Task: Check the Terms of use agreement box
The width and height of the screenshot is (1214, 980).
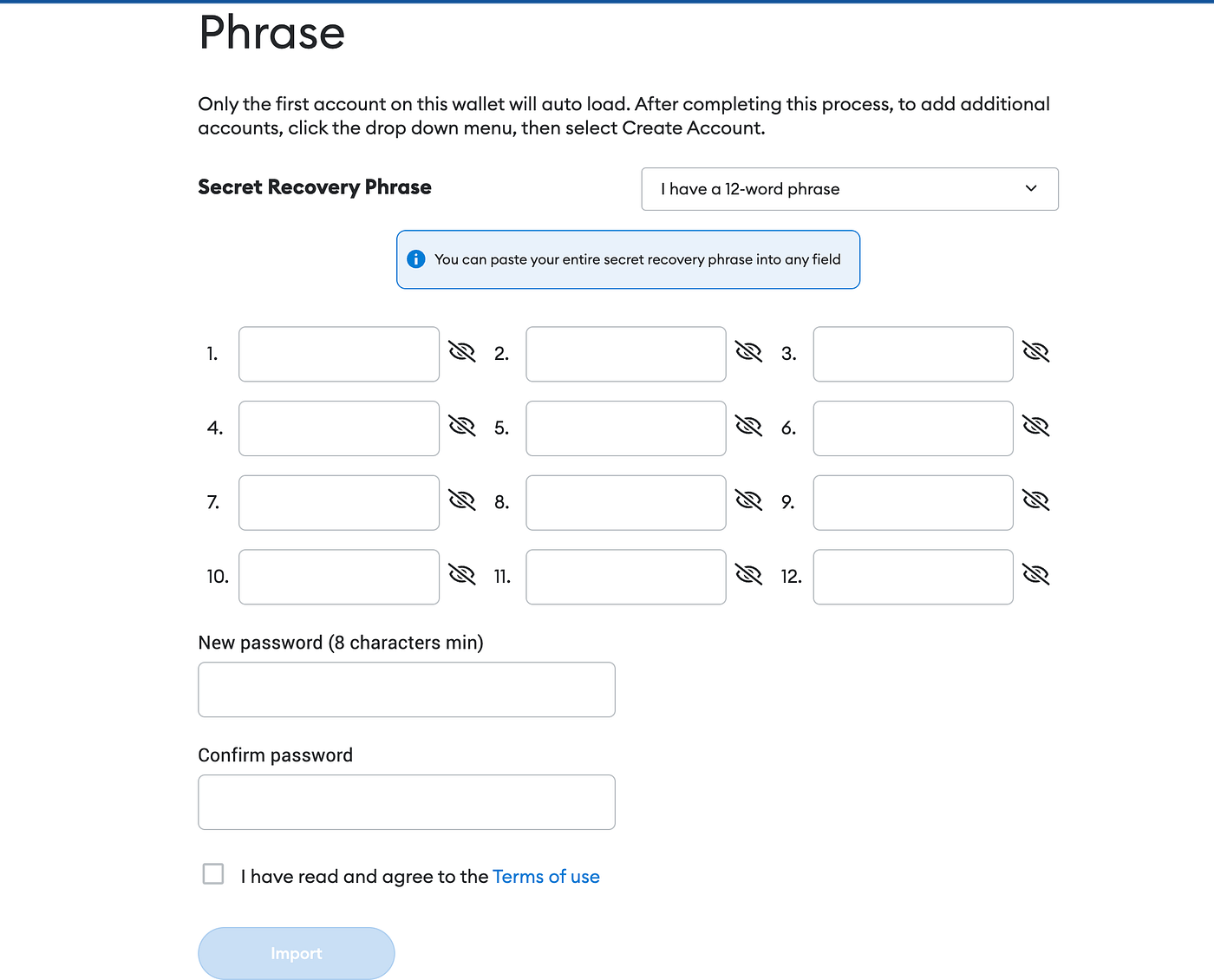Action: tap(213, 874)
